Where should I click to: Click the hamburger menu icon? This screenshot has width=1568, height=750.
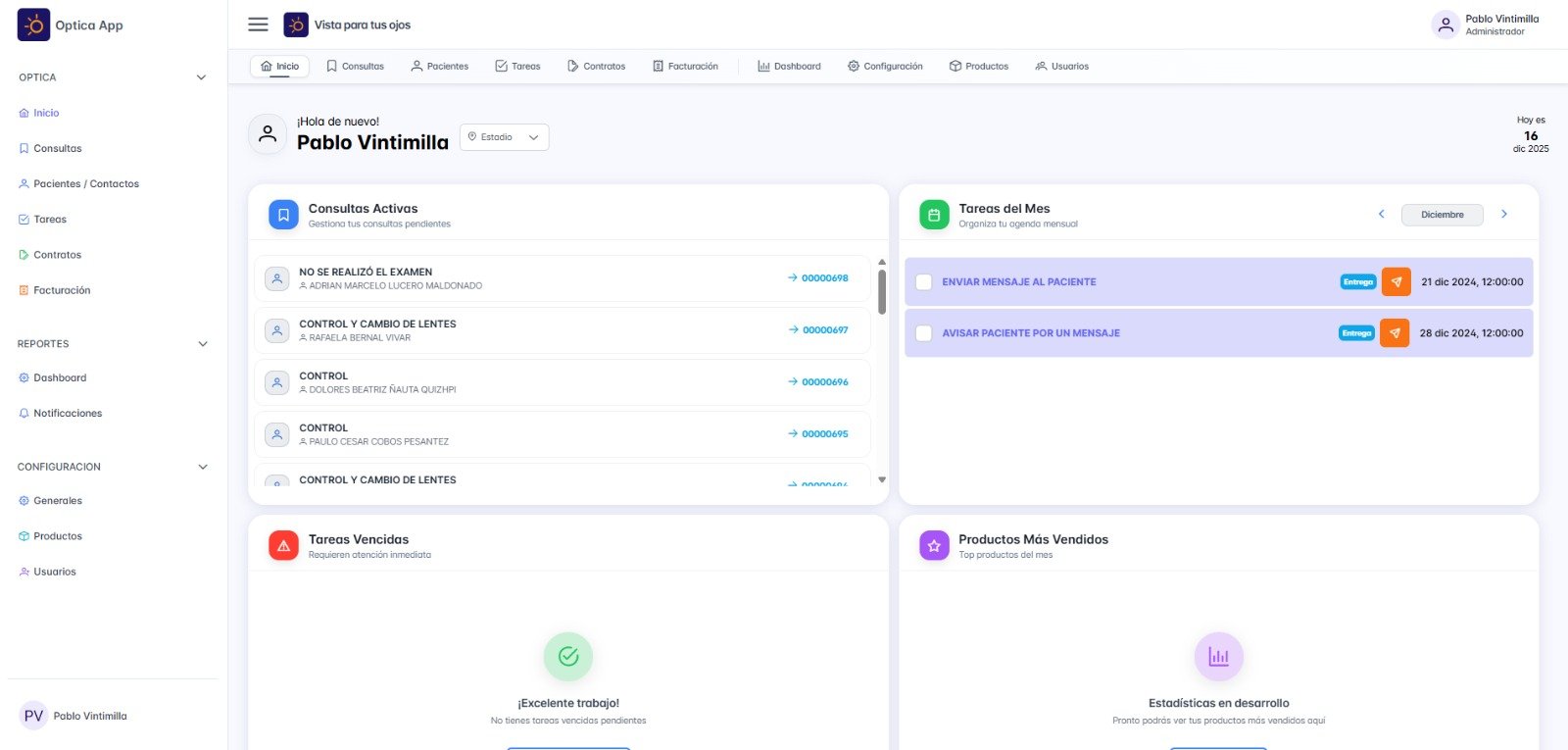258,25
